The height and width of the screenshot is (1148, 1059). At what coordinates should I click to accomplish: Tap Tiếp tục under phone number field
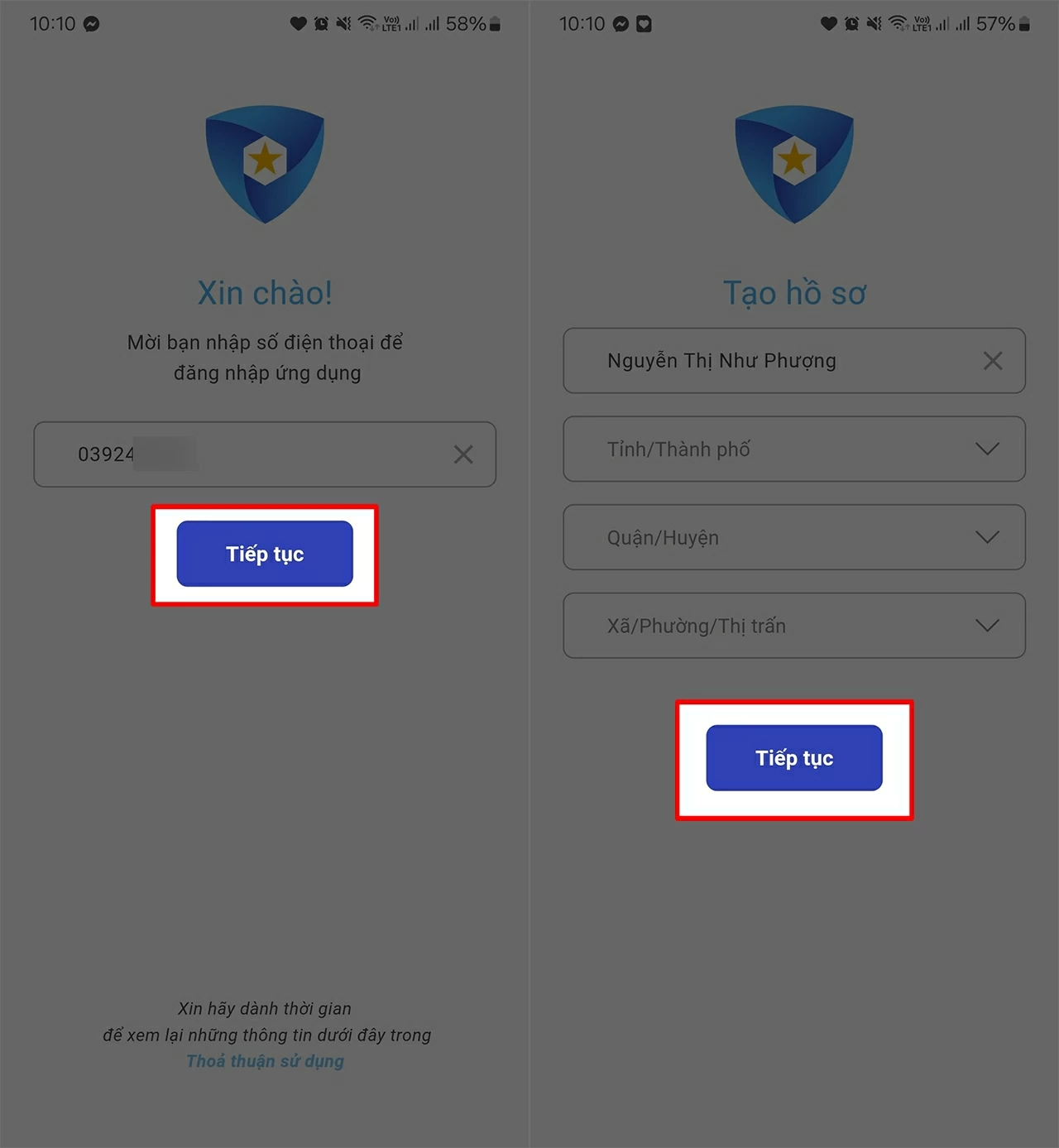[x=265, y=554]
